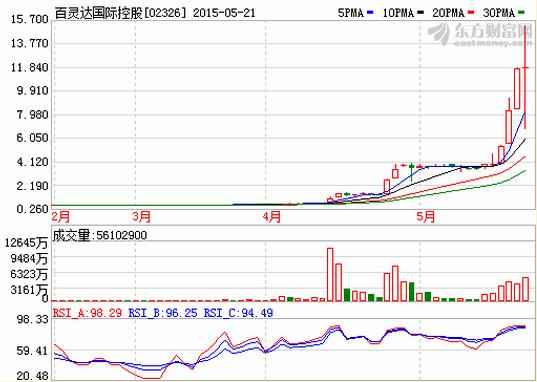Click the 12645万 volume axis label
Viewport: 537px width, 382px height.
26,243
